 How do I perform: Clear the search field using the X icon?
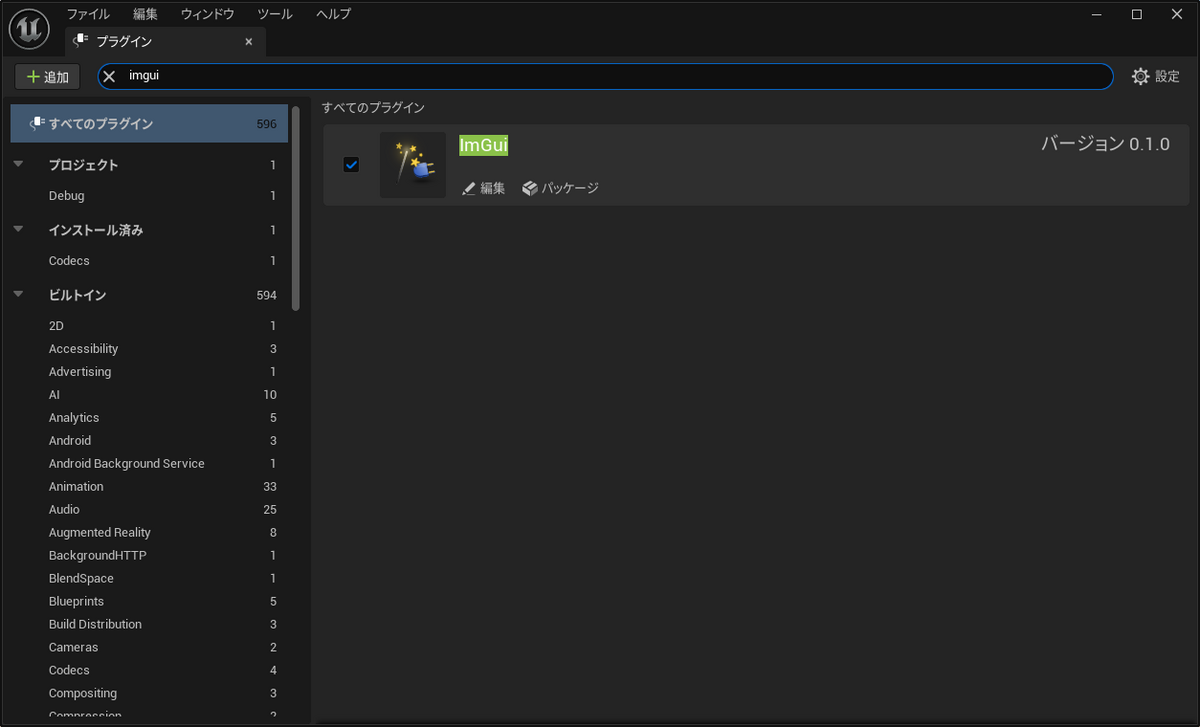[x=108, y=76]
